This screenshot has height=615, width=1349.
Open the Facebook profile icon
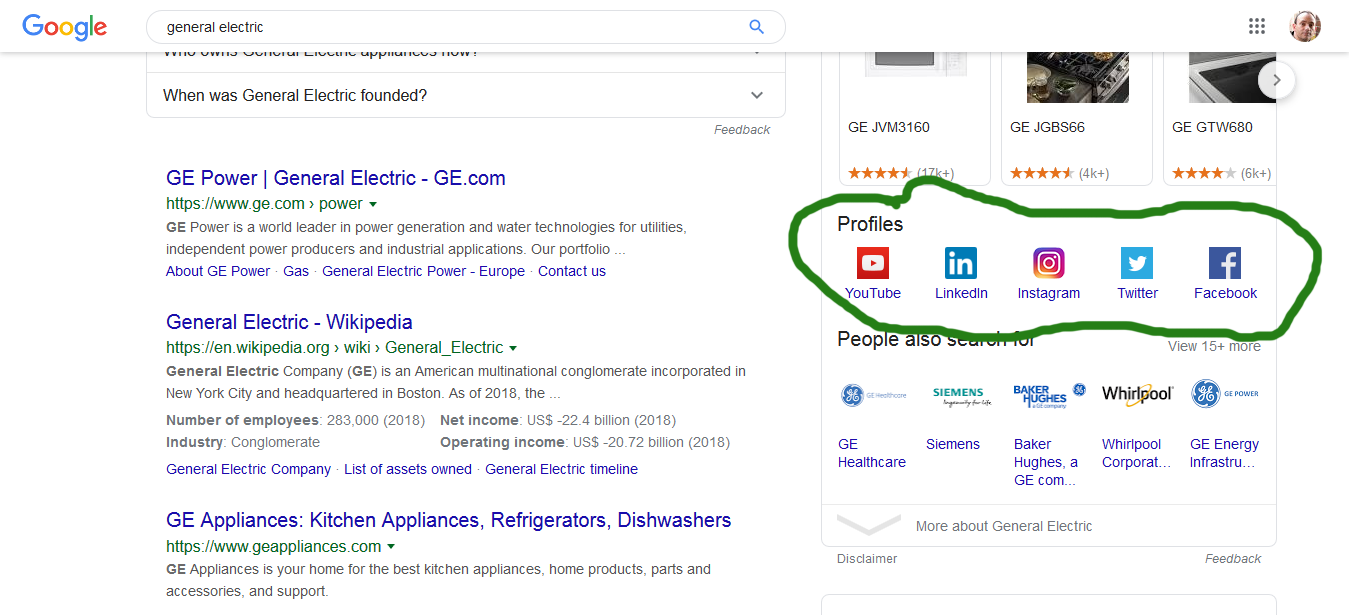point(1225,264)
